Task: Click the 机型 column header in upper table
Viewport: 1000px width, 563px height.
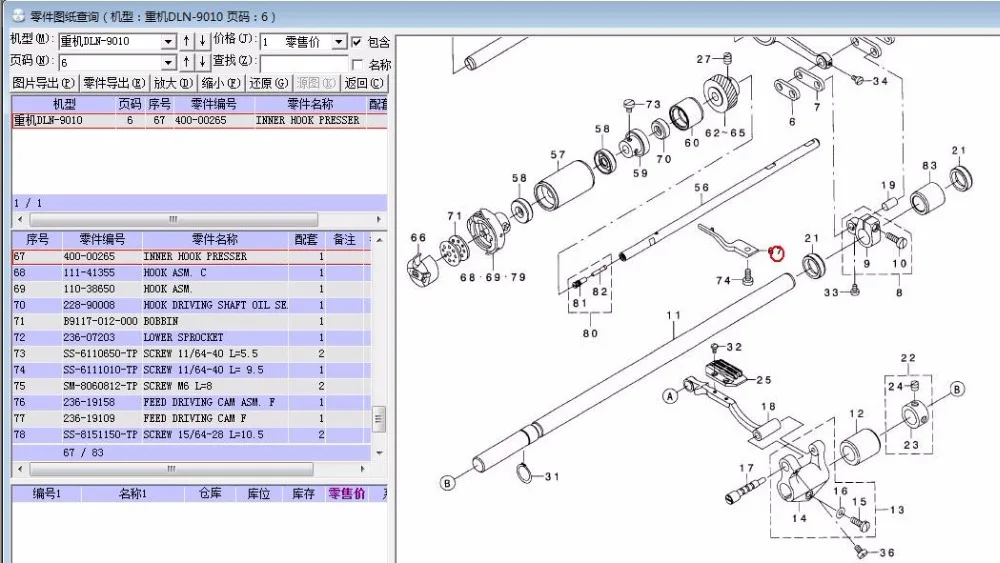Action: [64, 104]
